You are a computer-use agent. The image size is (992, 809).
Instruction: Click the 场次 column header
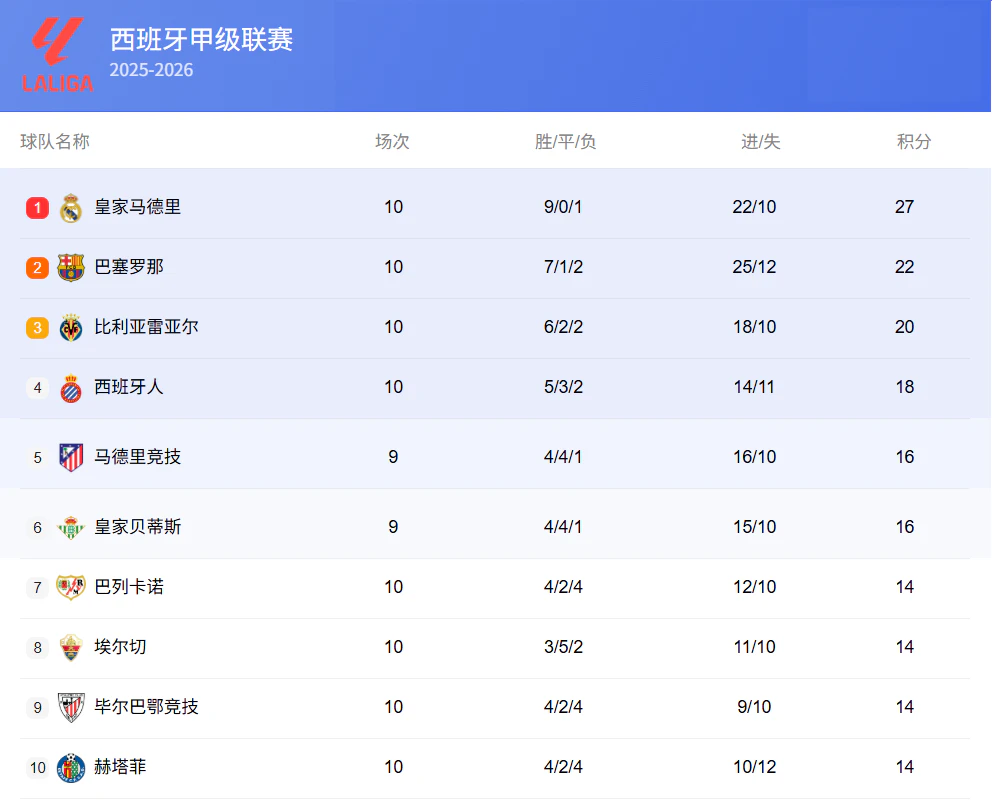(x=392, y=142)
